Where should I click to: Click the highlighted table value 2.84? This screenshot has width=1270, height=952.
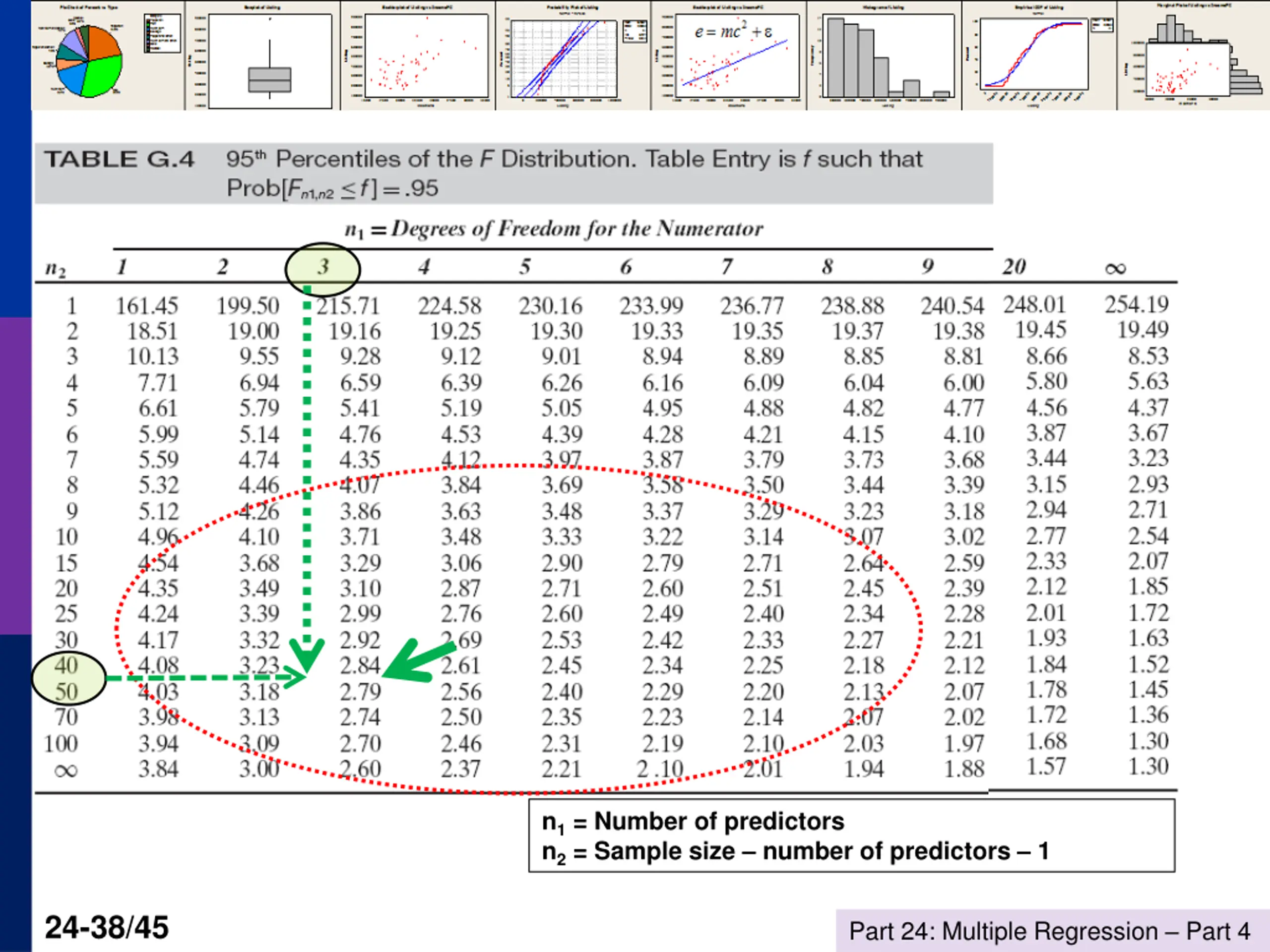pyautogui.click(x=360, y=665)
